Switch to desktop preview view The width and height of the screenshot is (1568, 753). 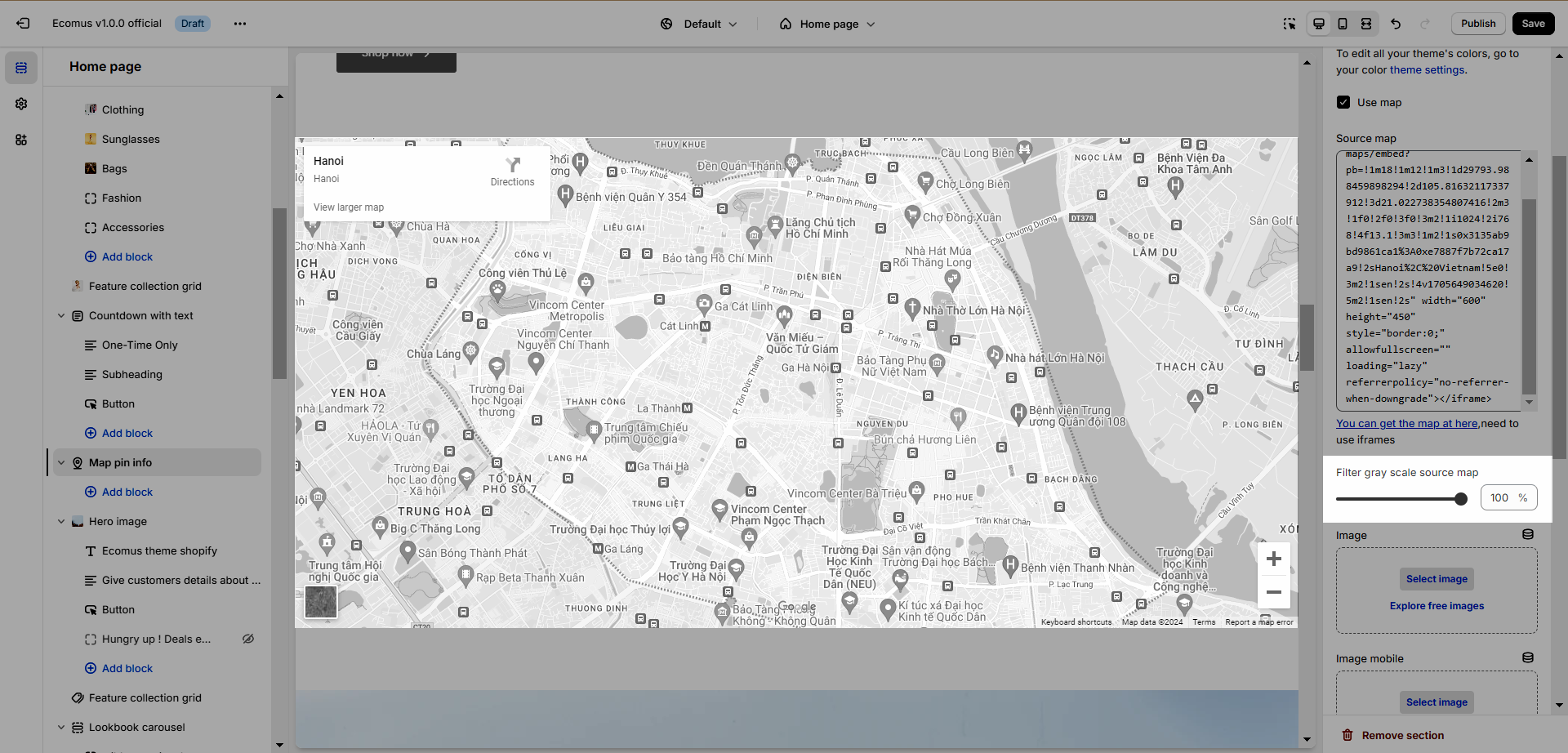coord(1319,24)
